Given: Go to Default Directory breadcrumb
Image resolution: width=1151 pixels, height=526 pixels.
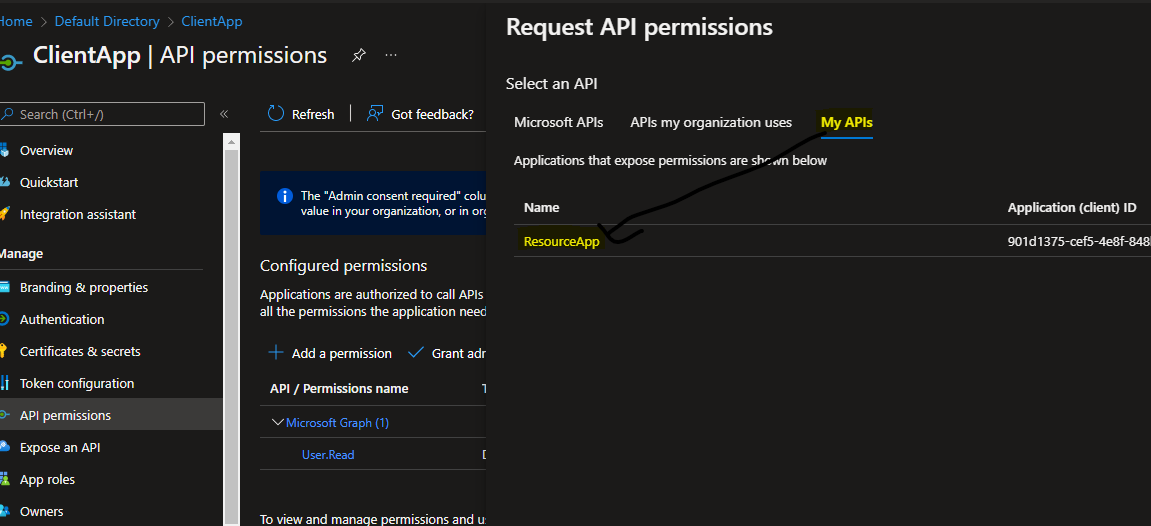Looking at the screenshot, I should coord(107,21).
